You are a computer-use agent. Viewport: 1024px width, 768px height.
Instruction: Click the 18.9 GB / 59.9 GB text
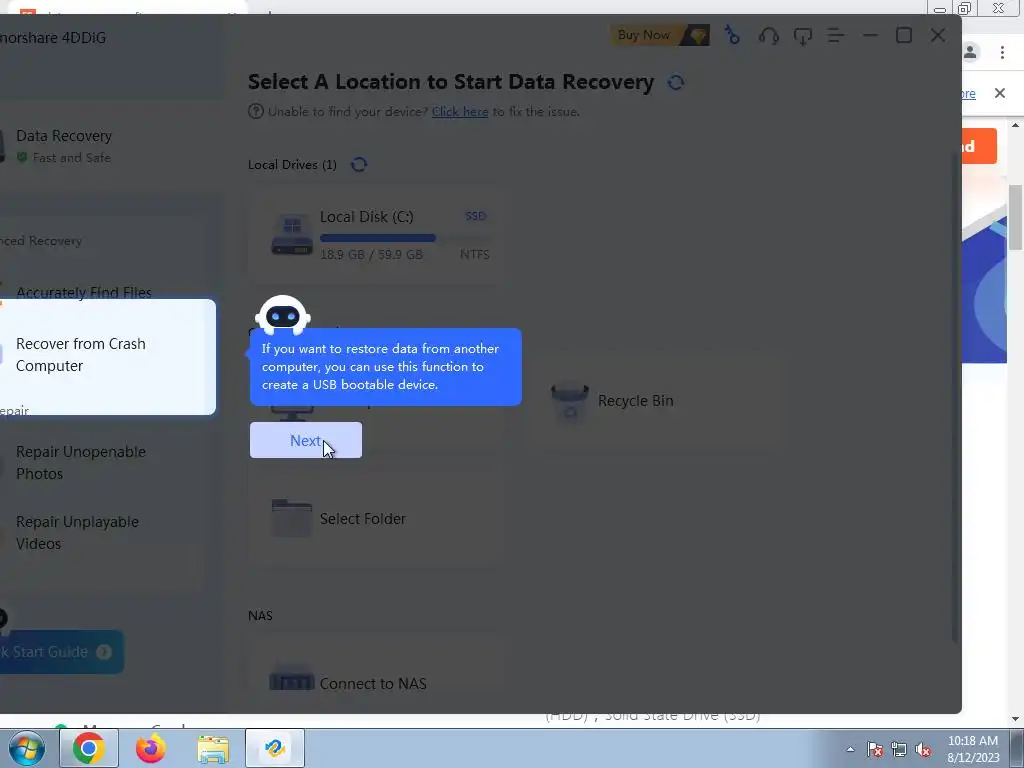click(x=371, y=255)
